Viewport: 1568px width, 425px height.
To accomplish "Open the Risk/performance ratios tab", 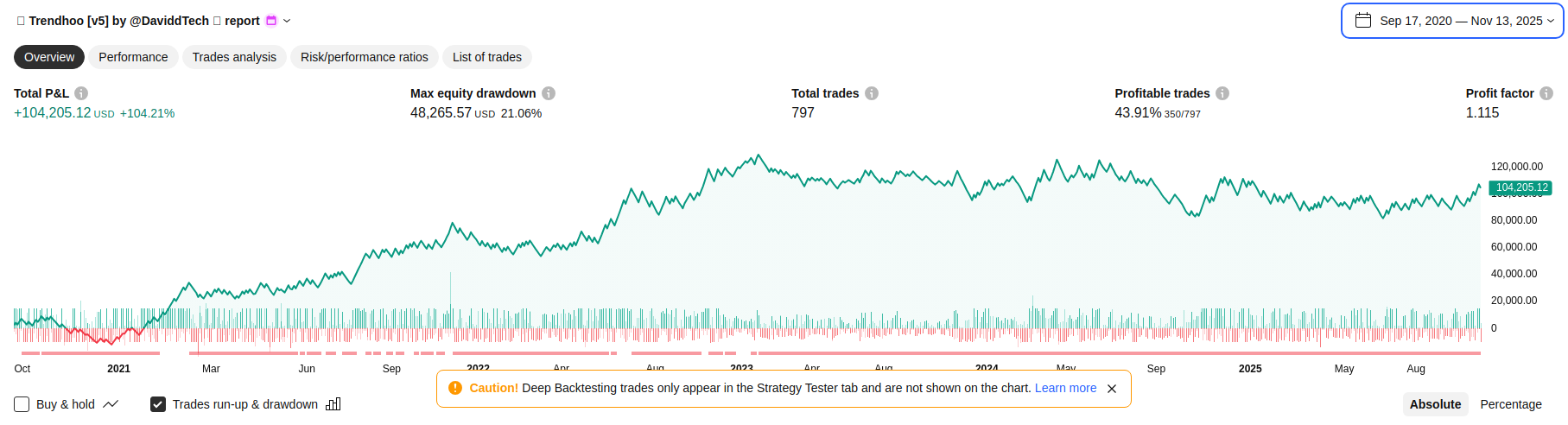I will tap(364, 57).
